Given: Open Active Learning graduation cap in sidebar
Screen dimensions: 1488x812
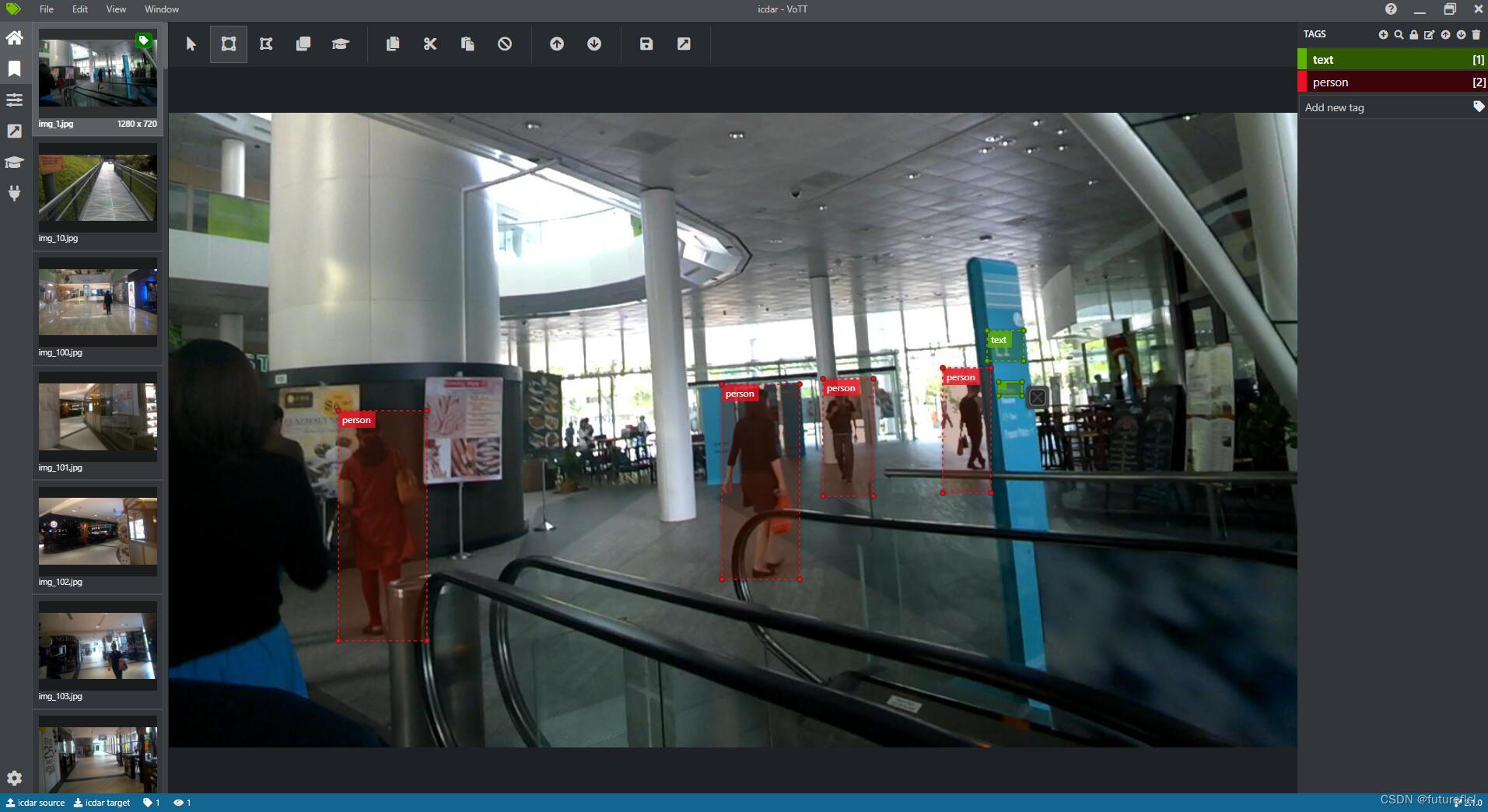Looking at the screenshot, I should click(14, 162).
